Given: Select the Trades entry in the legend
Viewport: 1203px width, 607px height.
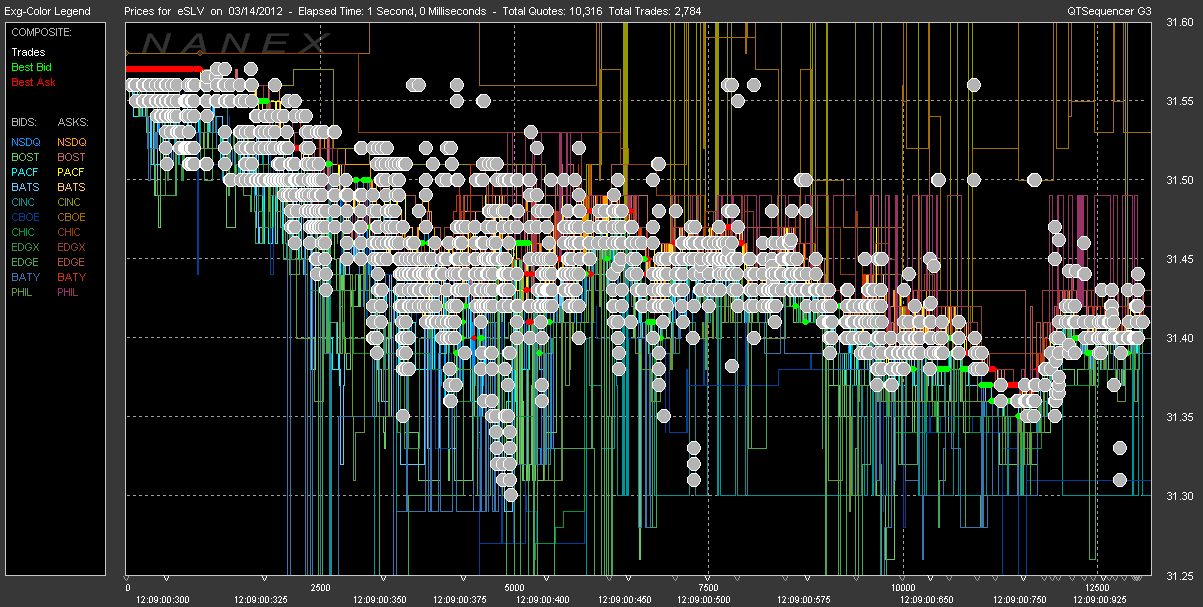Looking at the screenshot, I should point(27,51).
